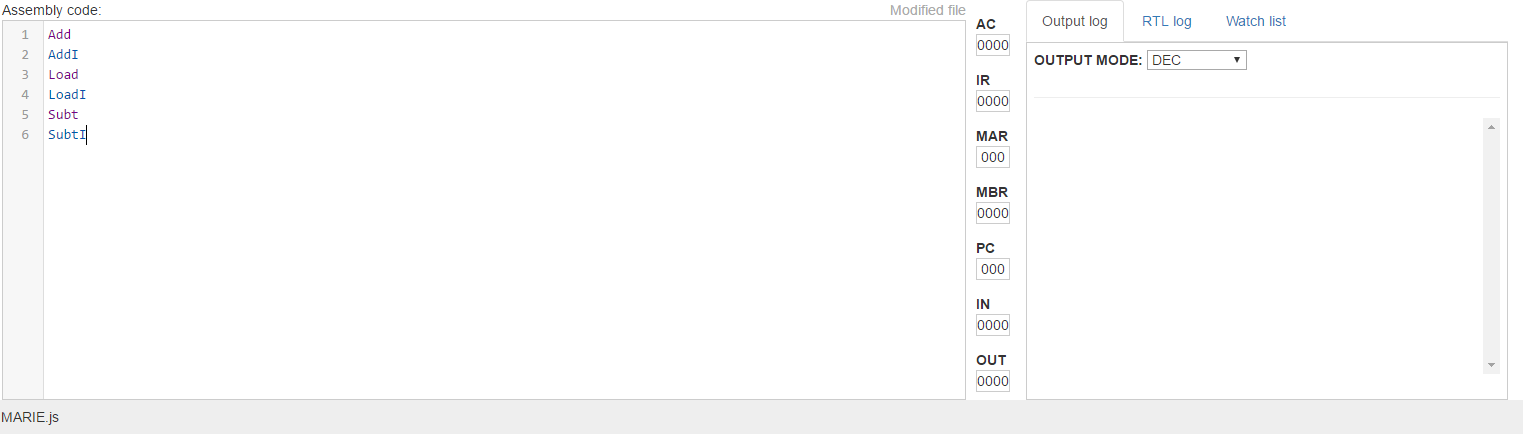Screen dimensions: 1525x447
Task: Click the output log scrollbar up arrow
Action: point(1492,127)
